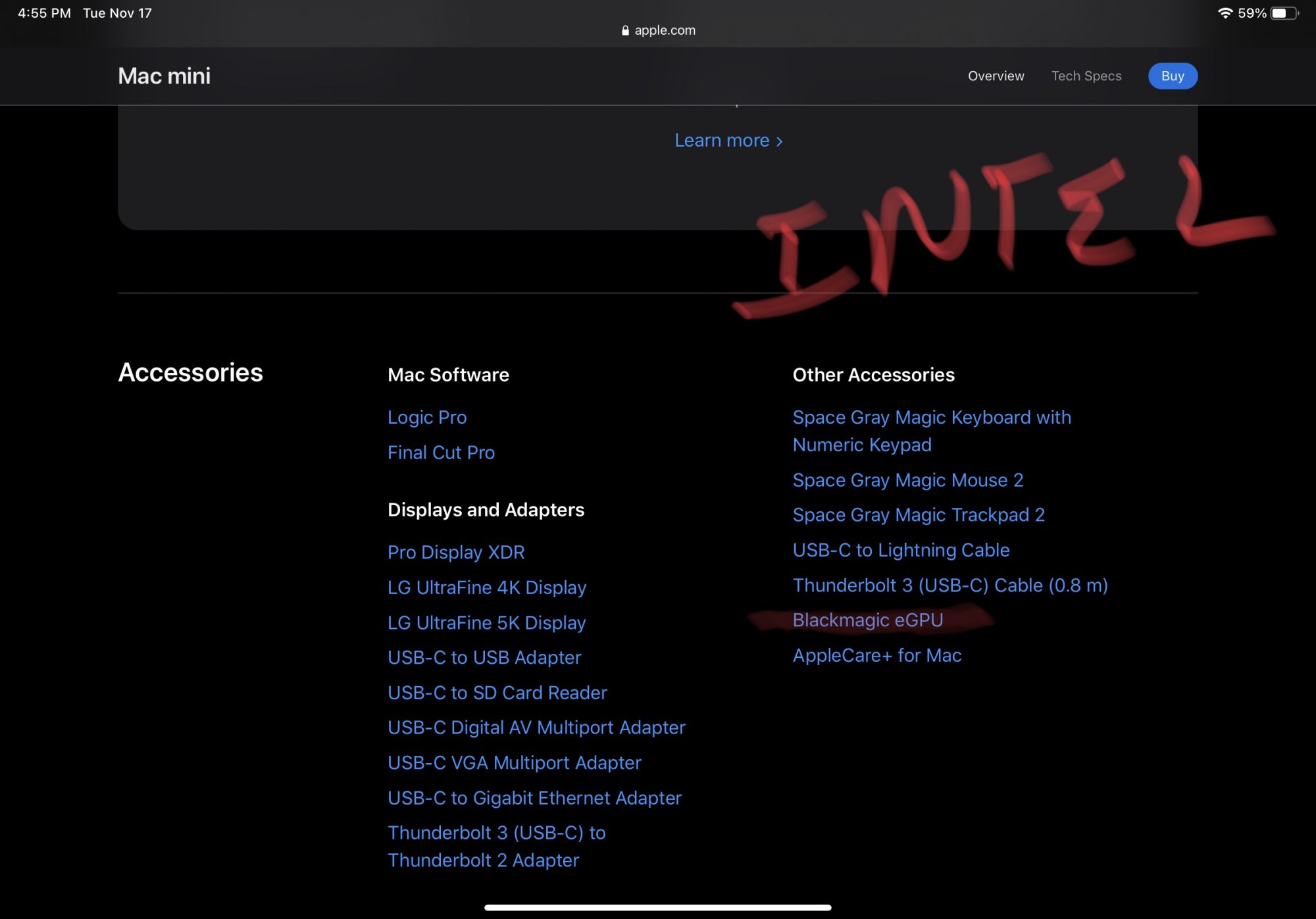Click the USB-C to Gigabit Ethernet Adapter link

pos(534,798)
